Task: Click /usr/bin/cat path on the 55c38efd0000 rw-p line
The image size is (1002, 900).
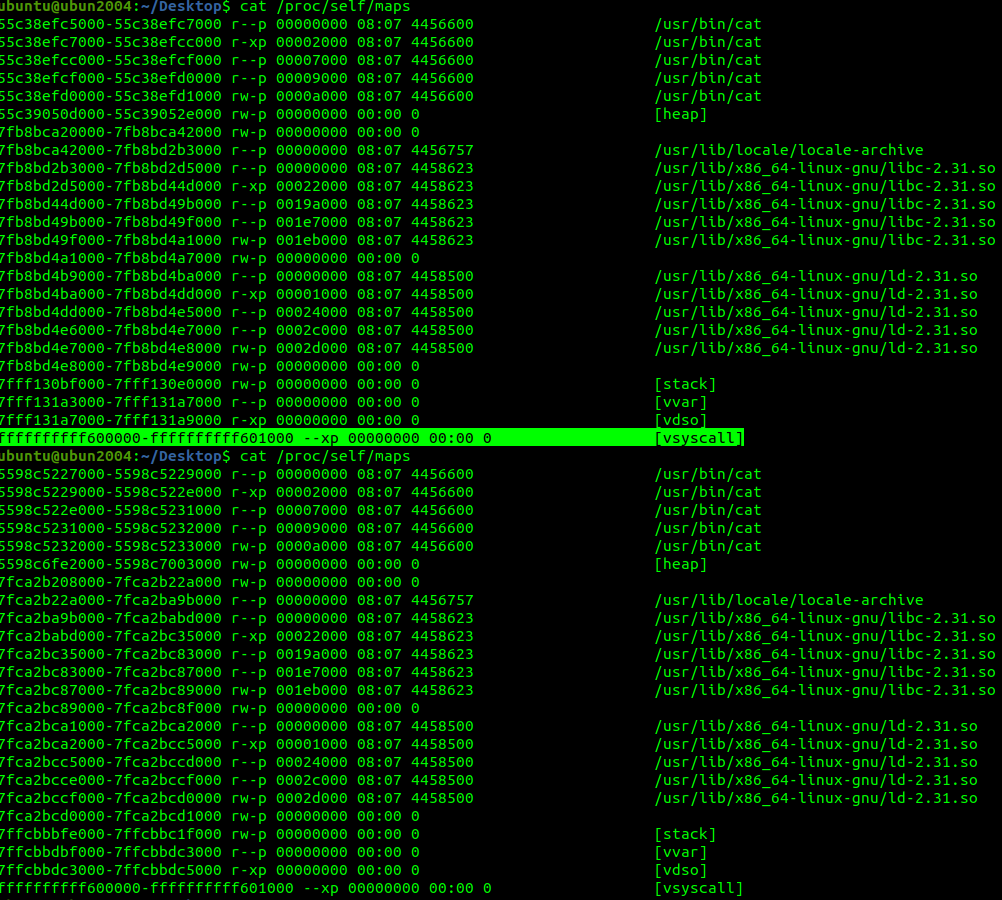Action: [708, 96]
